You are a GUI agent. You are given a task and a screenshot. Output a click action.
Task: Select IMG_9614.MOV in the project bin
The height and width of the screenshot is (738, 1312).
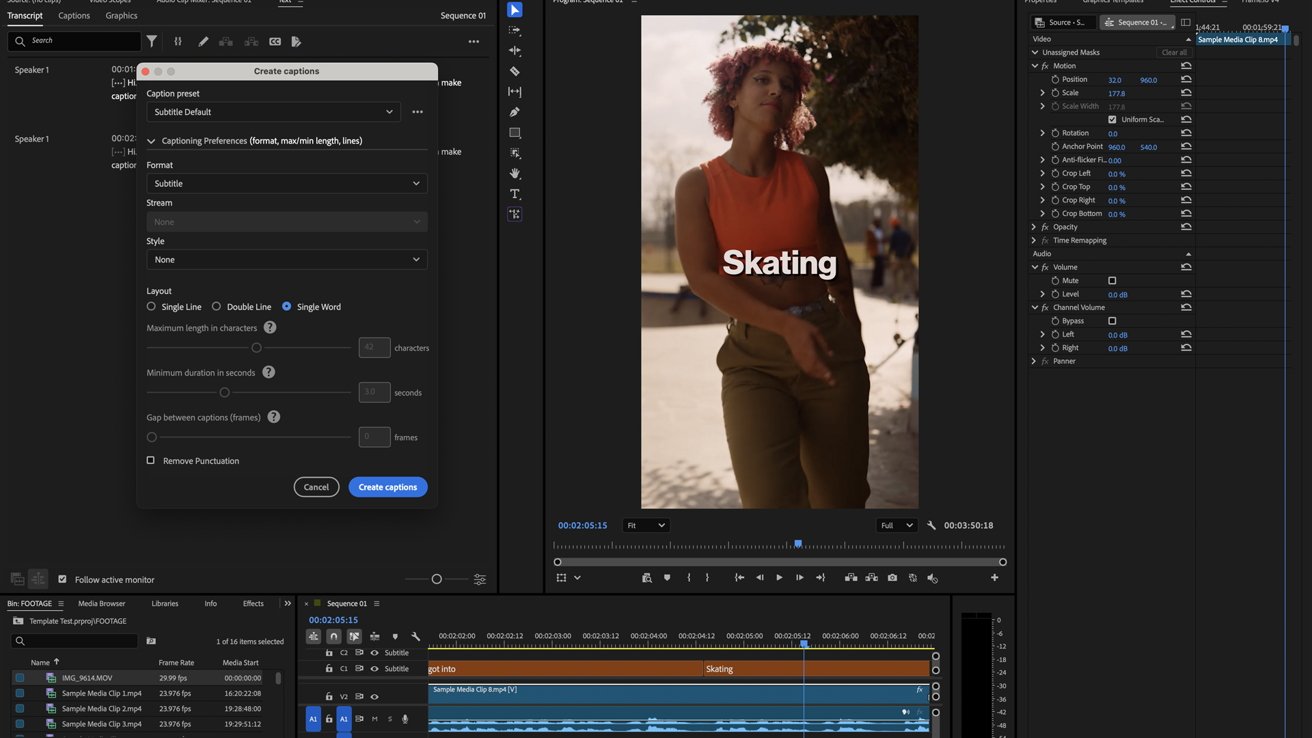[87, 678]
